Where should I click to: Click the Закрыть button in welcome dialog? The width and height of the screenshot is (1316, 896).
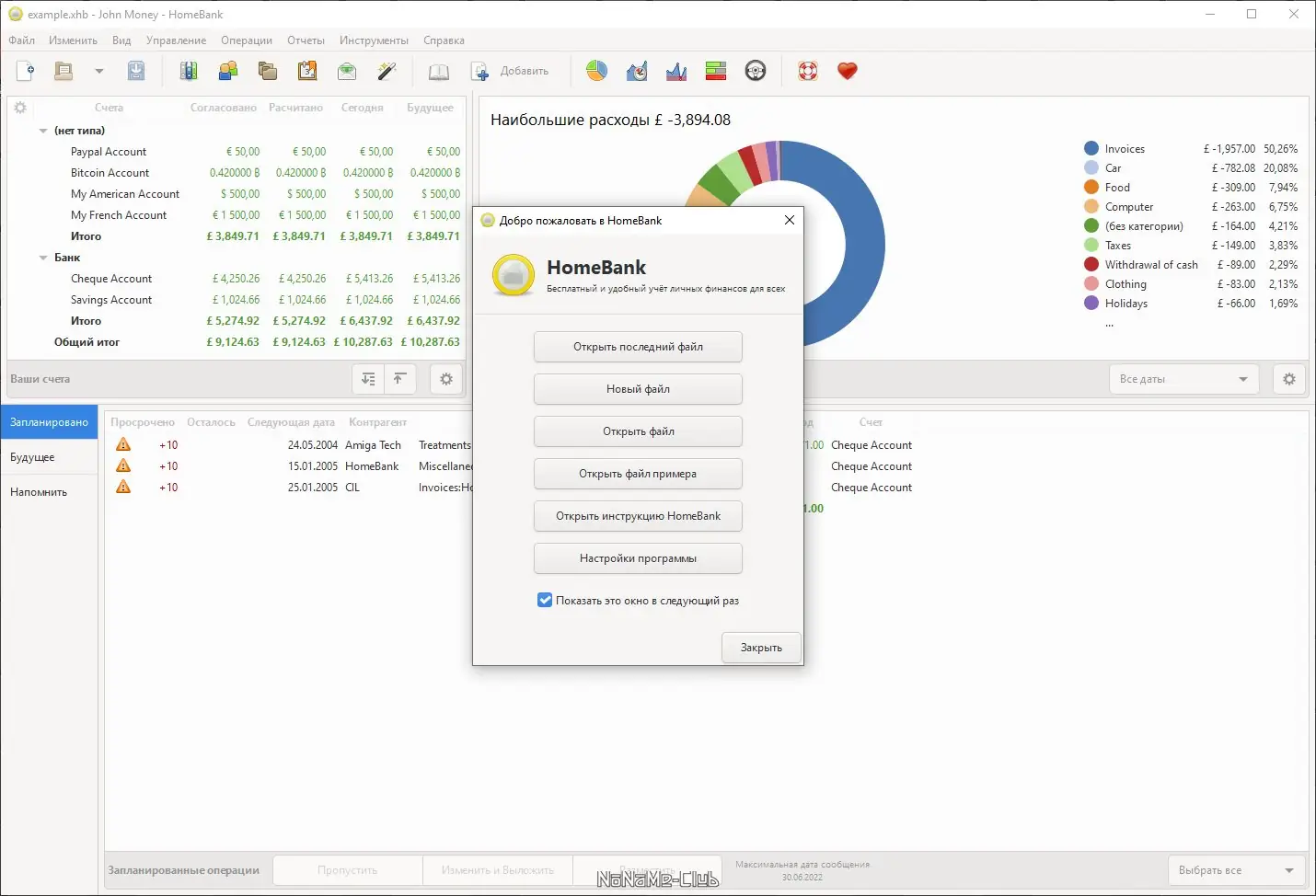pyautogui.click(x=761, y=648)
